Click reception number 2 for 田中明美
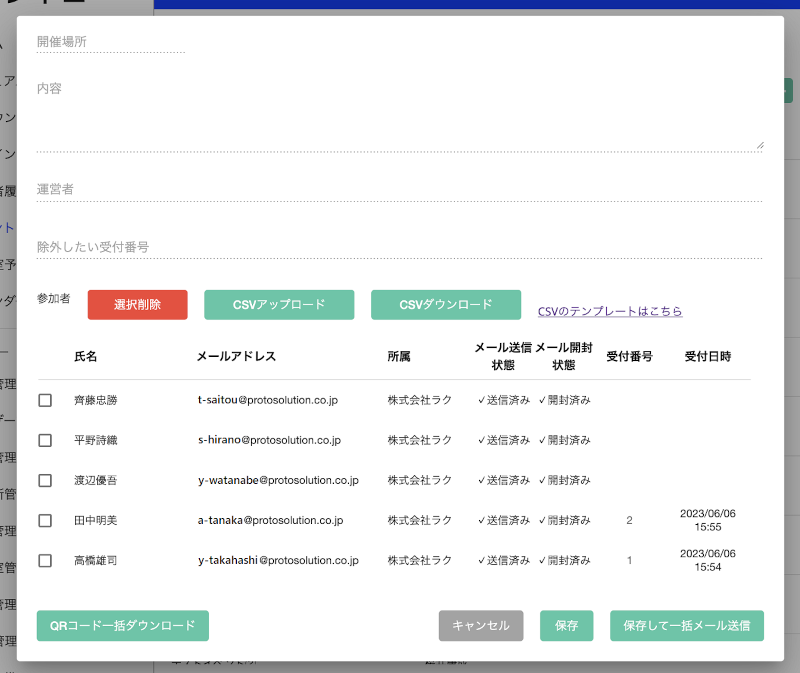Screen dimensions: 800x673 [629, 520]
